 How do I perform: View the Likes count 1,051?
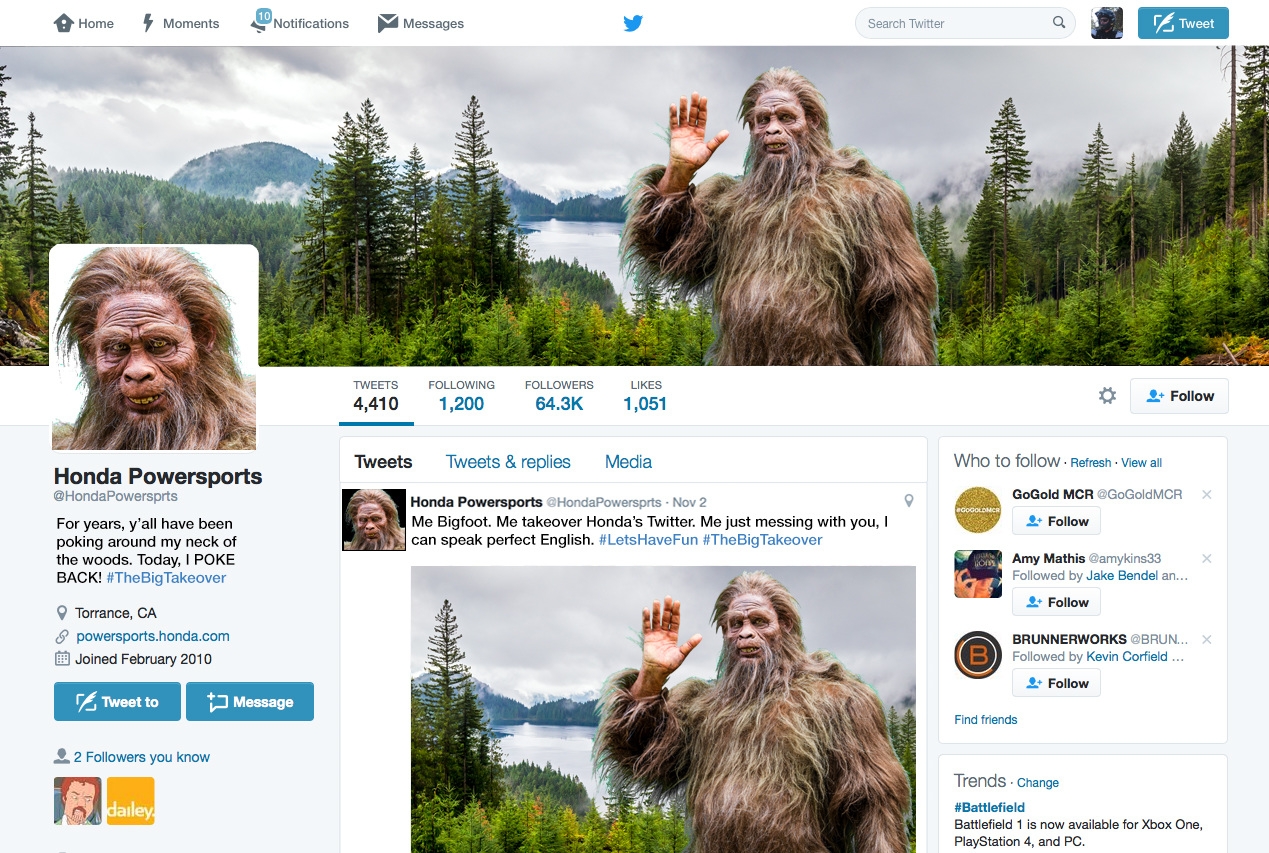645,396
